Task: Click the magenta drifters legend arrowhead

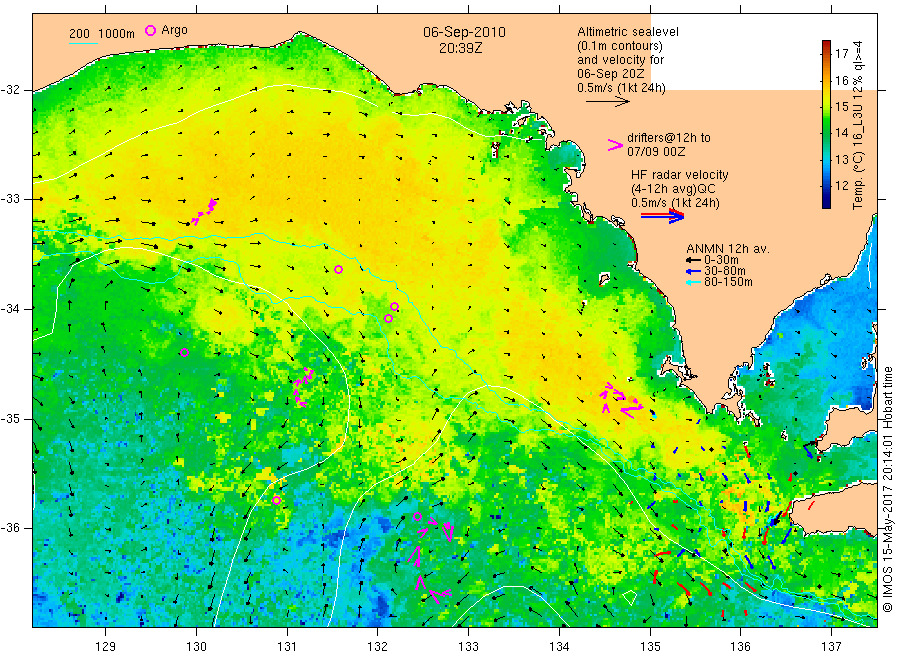Action: click(x=615, y=145)
